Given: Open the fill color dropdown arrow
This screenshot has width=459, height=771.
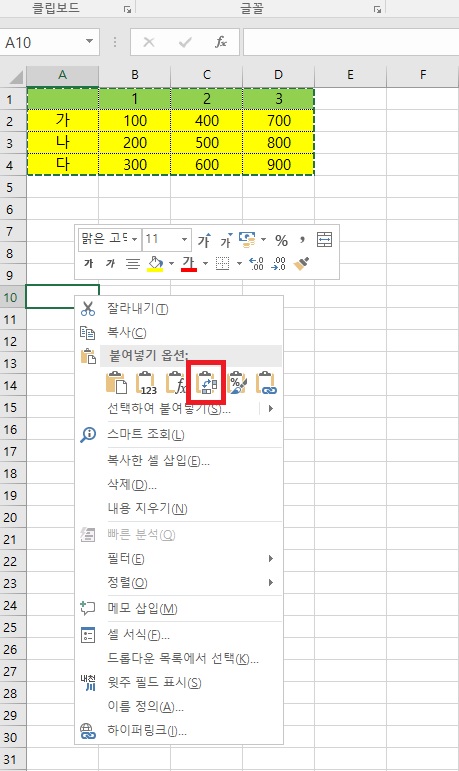Looking at the screenshot, I should [171, 264].
